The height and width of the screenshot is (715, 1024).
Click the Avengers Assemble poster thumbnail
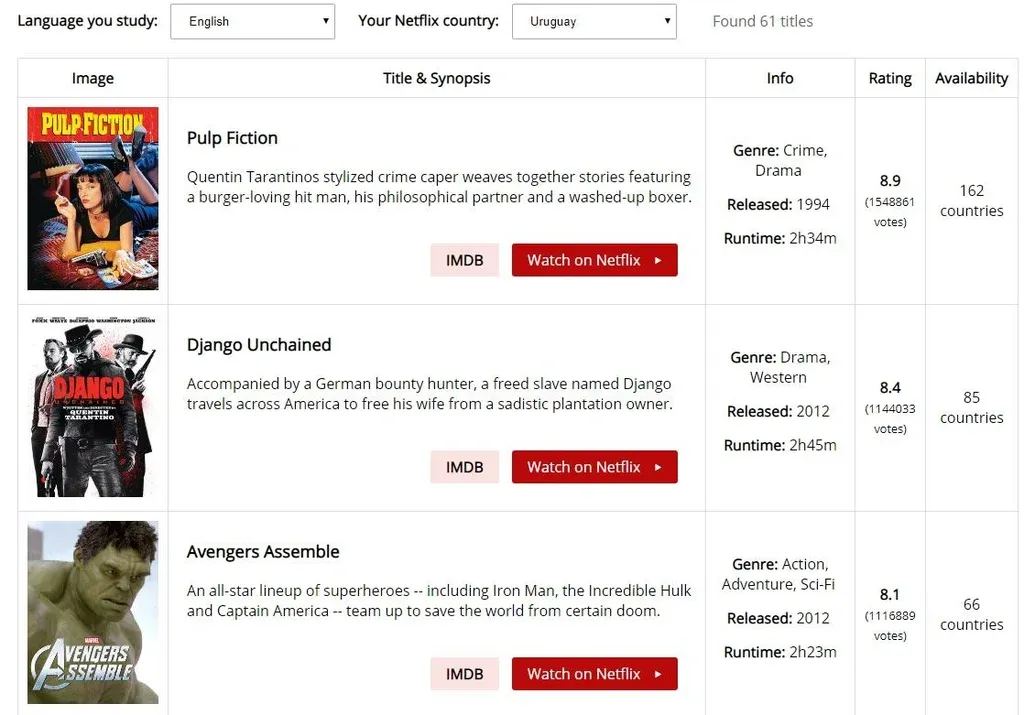(x=93, y=612)
